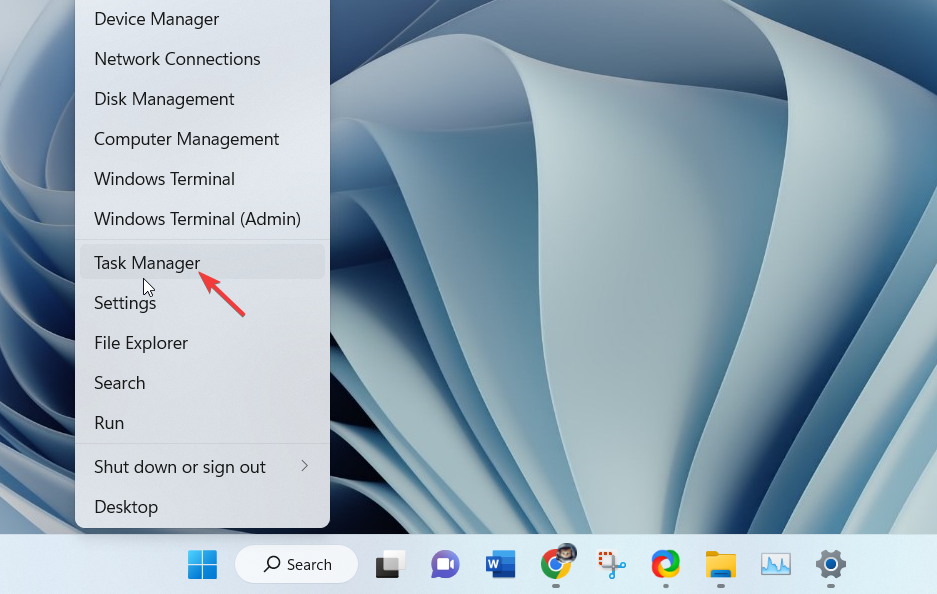
Task: Open the Settings gear on the taskbar
Action: click(831, 564)
